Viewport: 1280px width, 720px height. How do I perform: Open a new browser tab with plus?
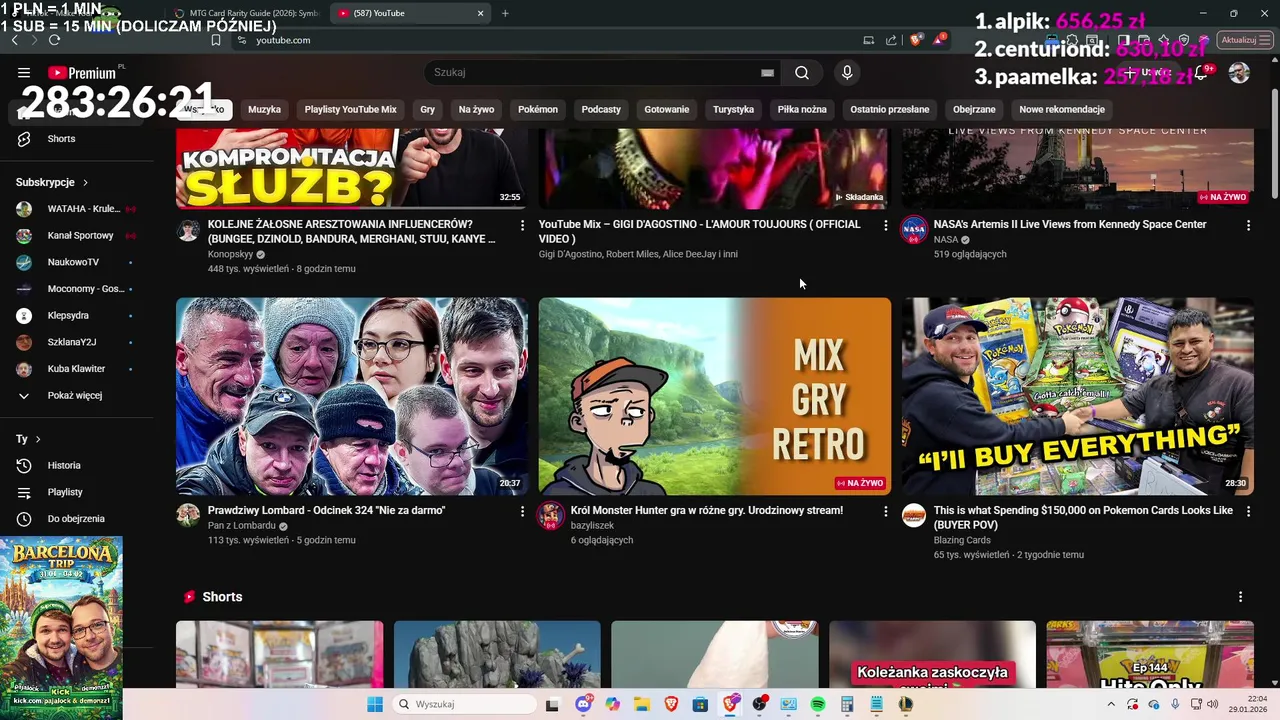point(505,13)
